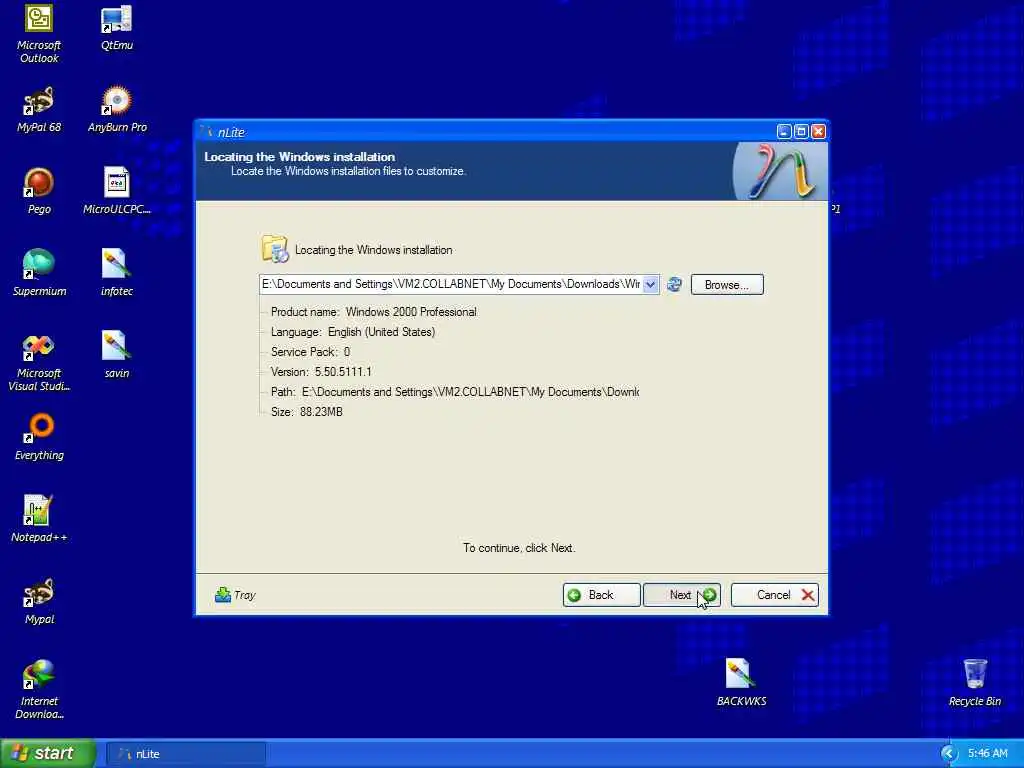The height and width of the screenshot is (768, 1024).
Task: Open the QtEmu desktop icon
Action: tap(117, 28)
